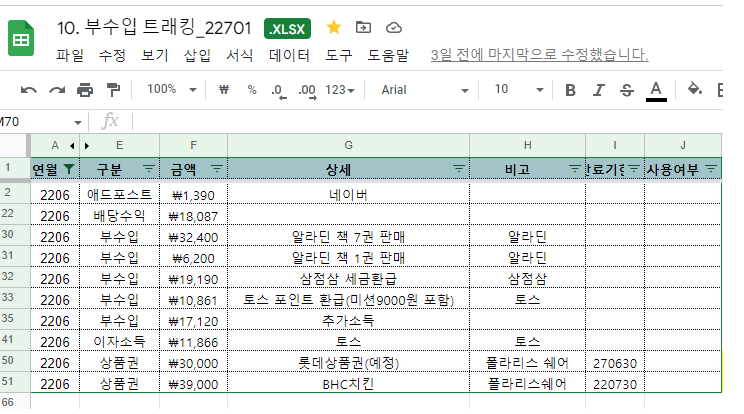
Task: Format as won currency
Action: (223, 90)
